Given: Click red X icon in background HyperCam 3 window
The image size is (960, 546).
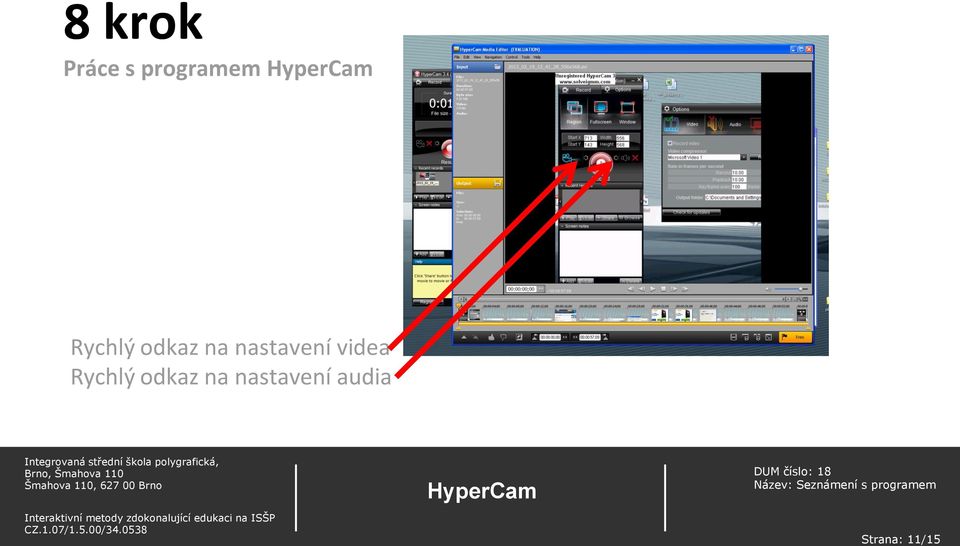Looking at the screenshot, I should (429, 143).
